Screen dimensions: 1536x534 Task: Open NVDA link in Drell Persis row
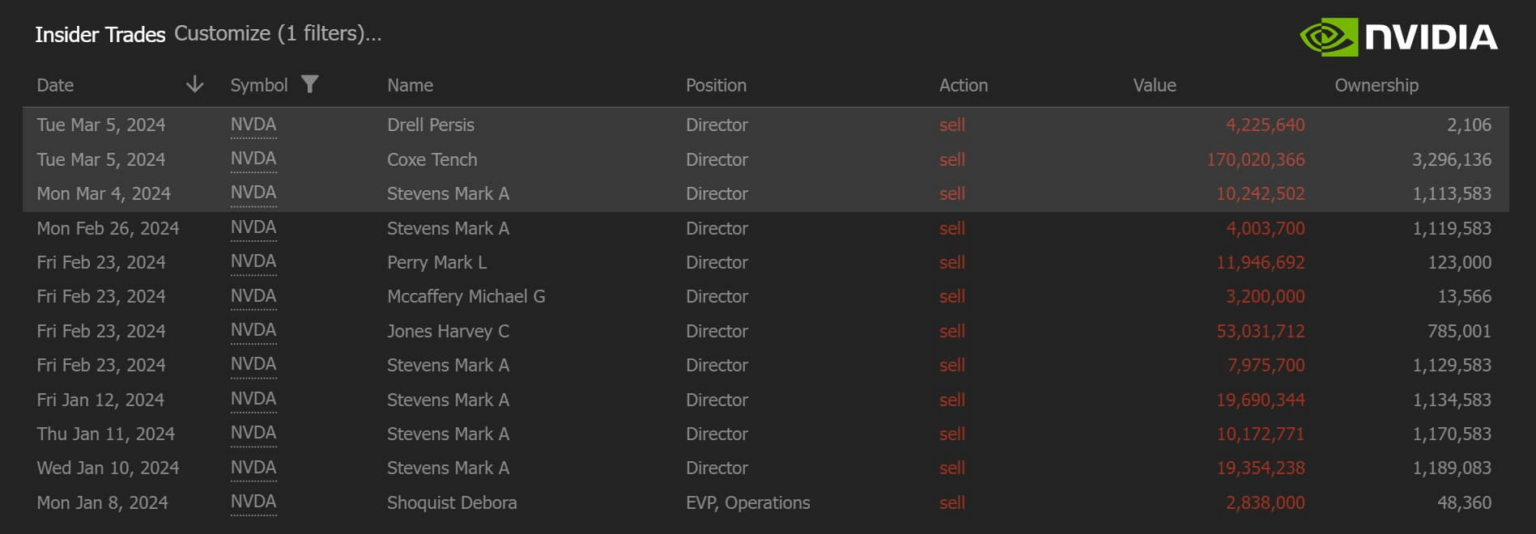(253, 125)
